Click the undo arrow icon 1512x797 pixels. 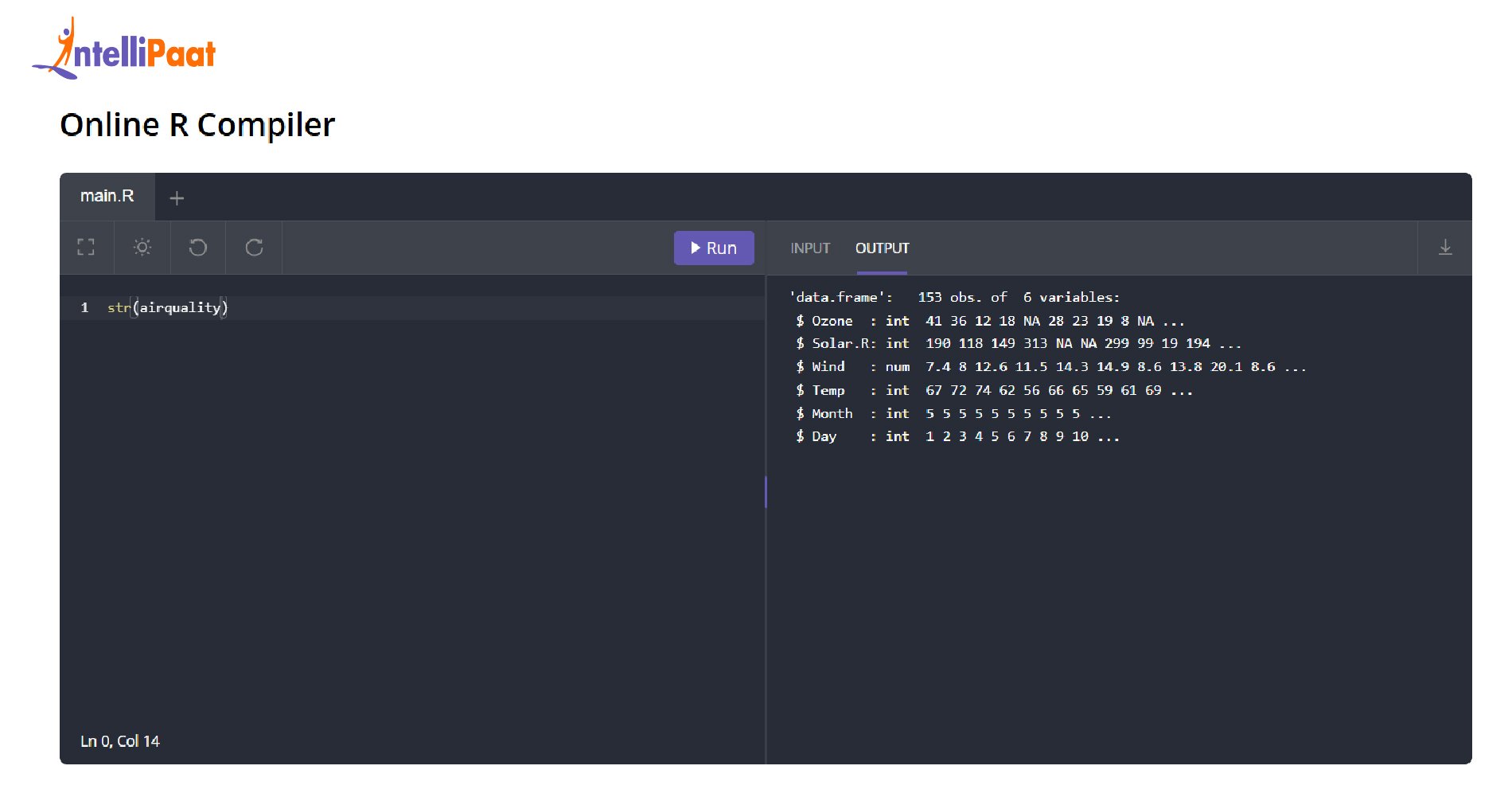(x=198, y=248)
